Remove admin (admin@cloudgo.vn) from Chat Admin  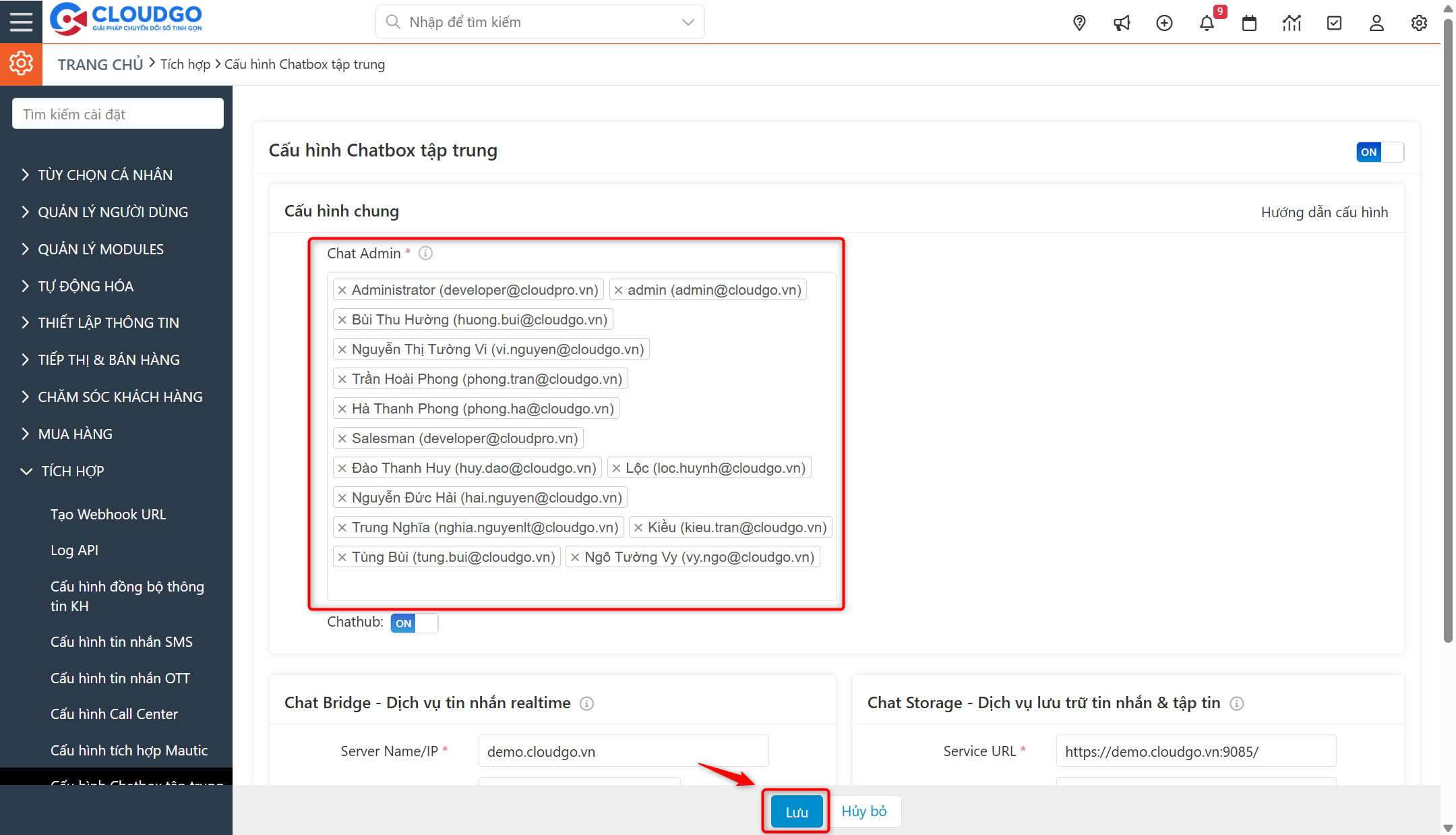tap(619, 289)
